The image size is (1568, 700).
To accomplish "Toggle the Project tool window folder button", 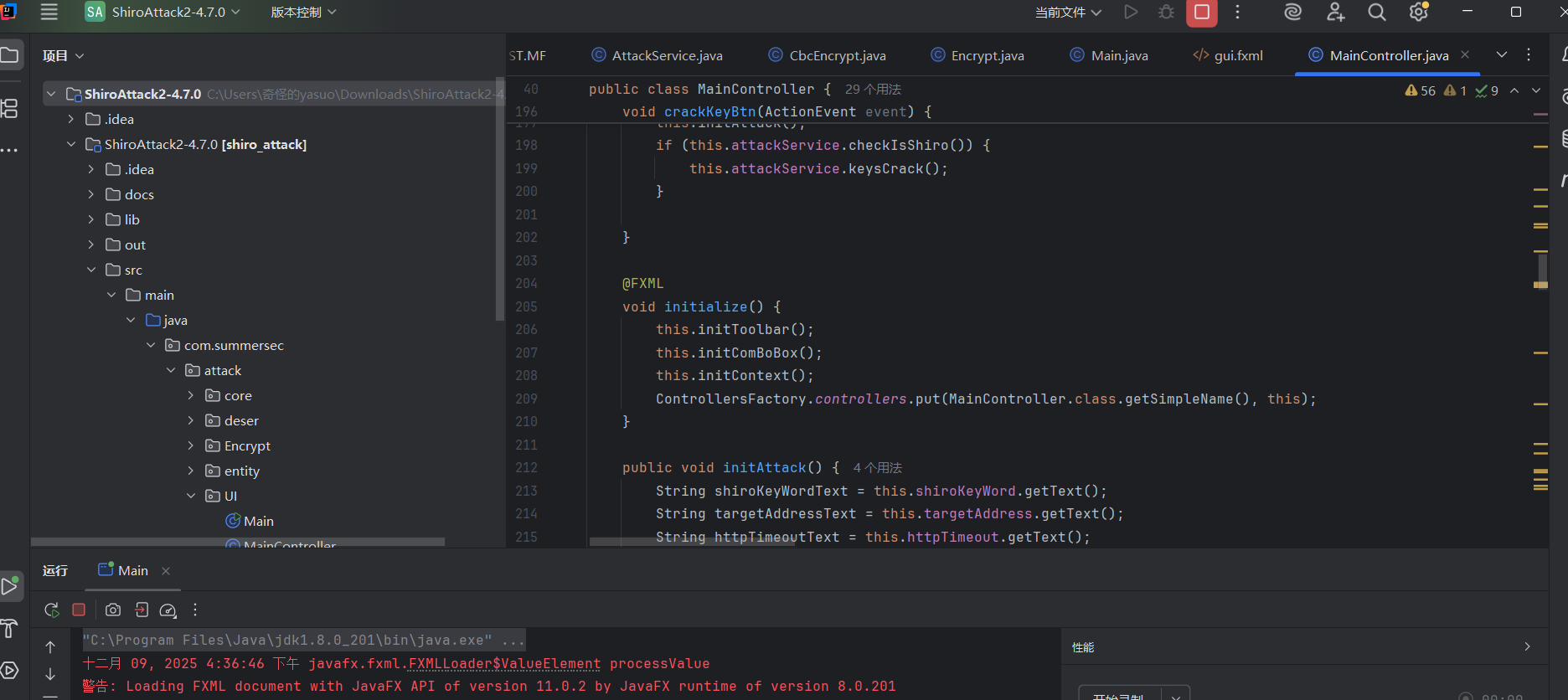I will click(10, 56).
